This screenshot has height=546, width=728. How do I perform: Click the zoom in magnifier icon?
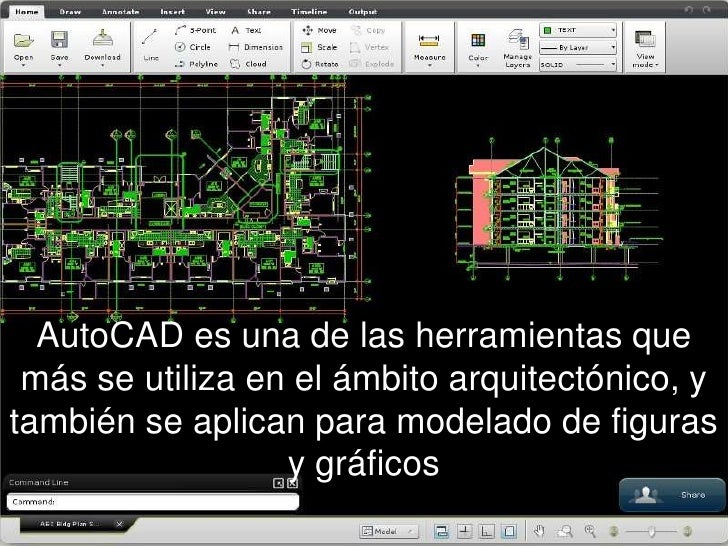[590, 531]
